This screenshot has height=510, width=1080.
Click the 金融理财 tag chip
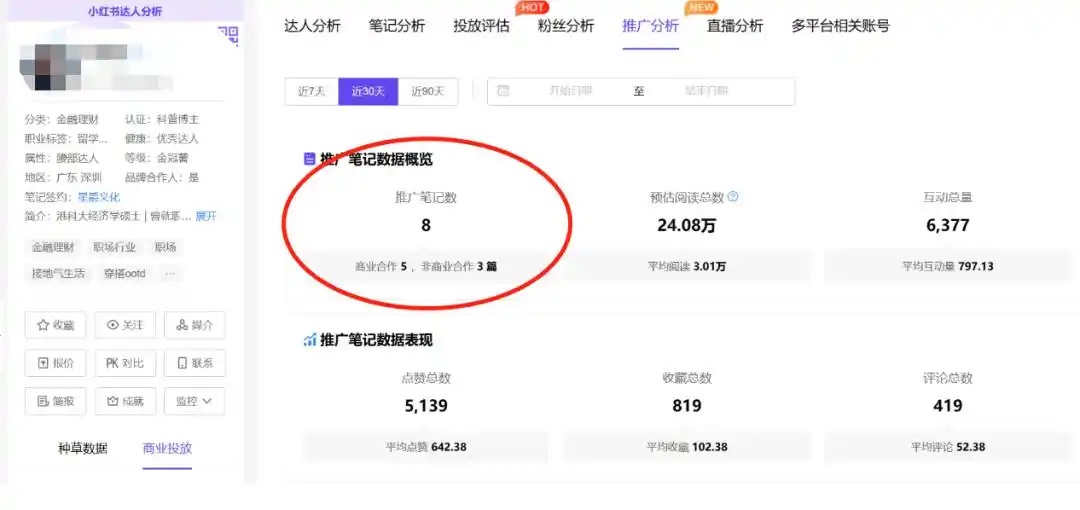53,247
